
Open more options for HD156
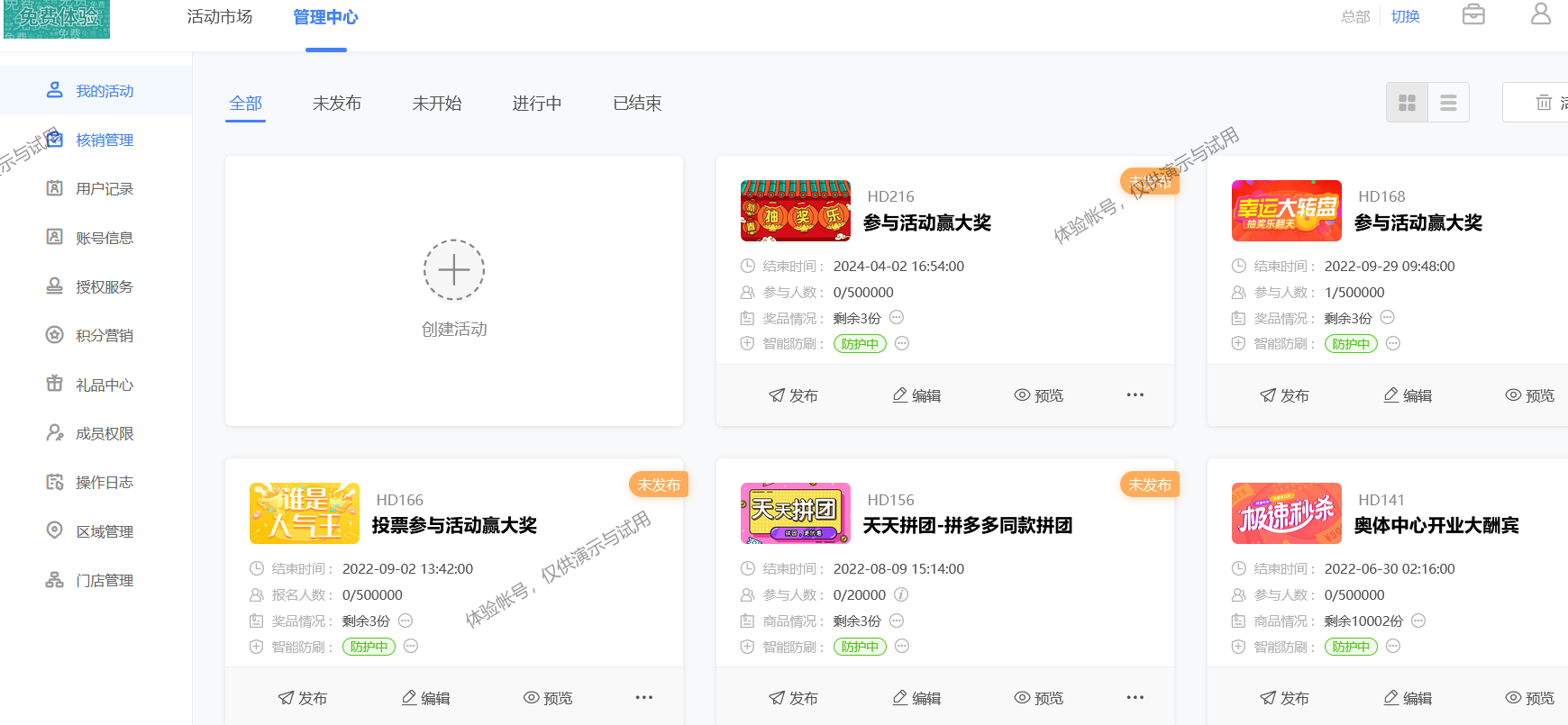(x=1135, y=697)
